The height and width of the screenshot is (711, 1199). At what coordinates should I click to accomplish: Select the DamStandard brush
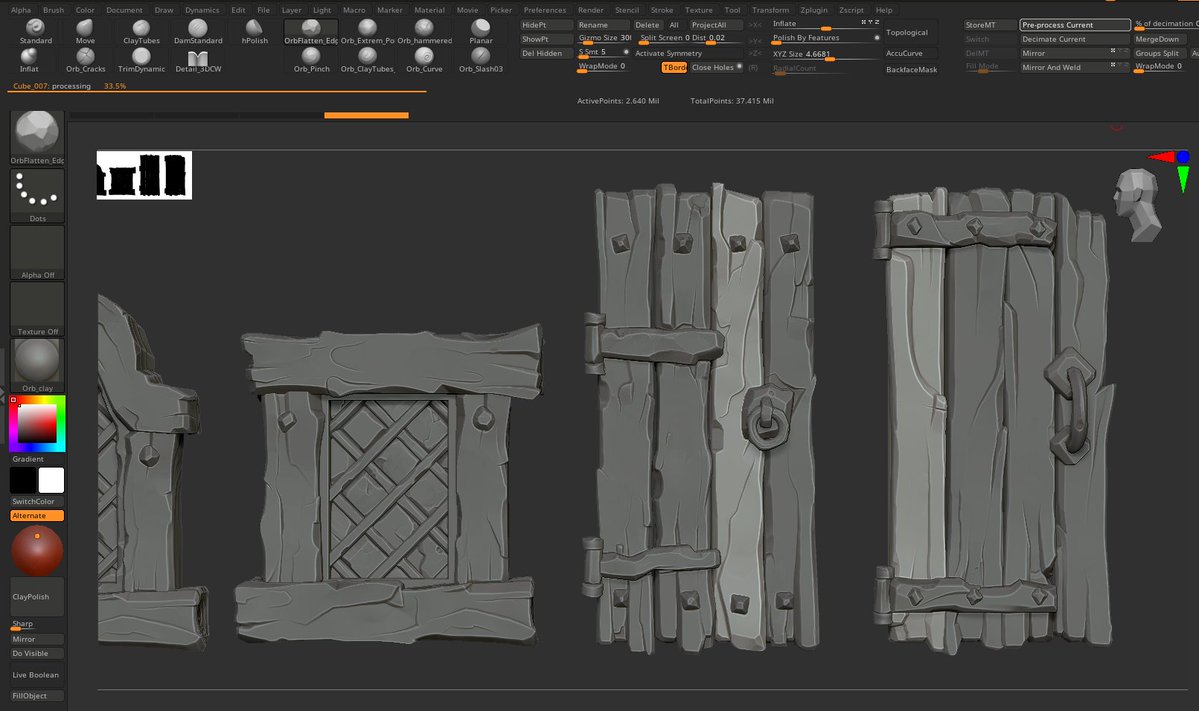(198, 32)
